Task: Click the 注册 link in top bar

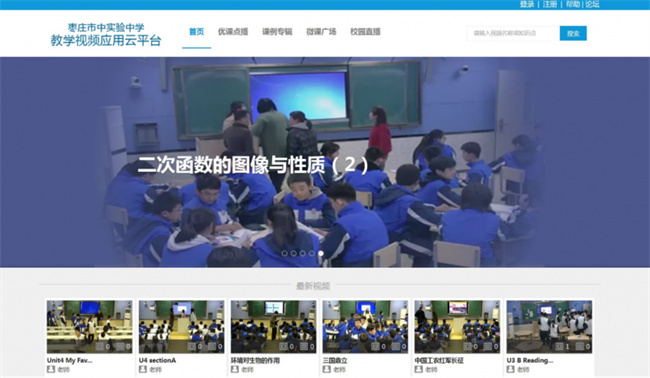Action: coord(550,4)
